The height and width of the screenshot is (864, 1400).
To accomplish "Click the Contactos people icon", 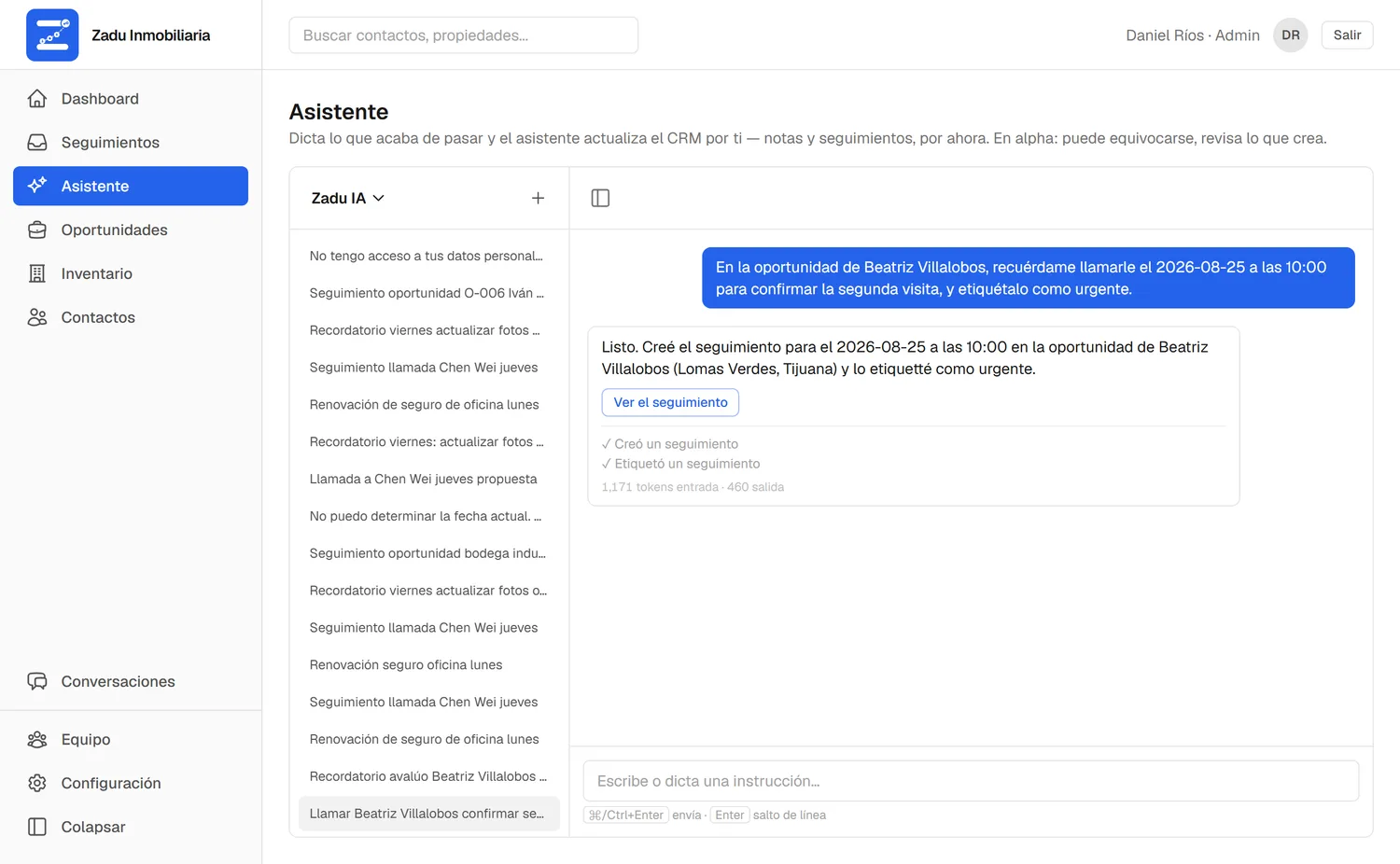I will point(37,317).
